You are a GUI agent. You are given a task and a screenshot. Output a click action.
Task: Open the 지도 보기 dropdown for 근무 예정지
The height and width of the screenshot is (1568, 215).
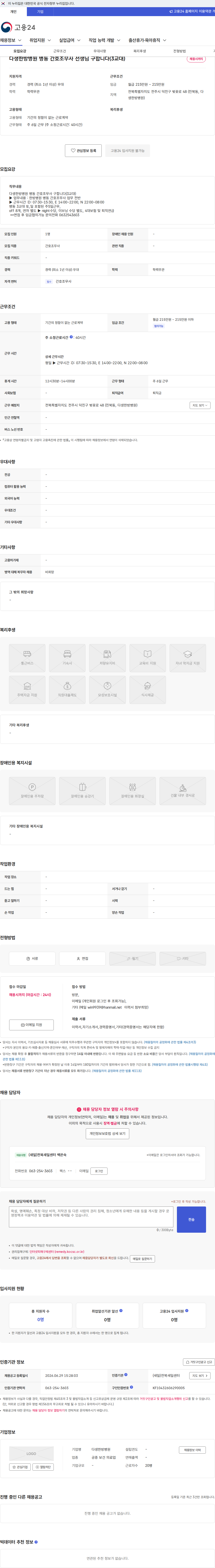pos(200,405)
